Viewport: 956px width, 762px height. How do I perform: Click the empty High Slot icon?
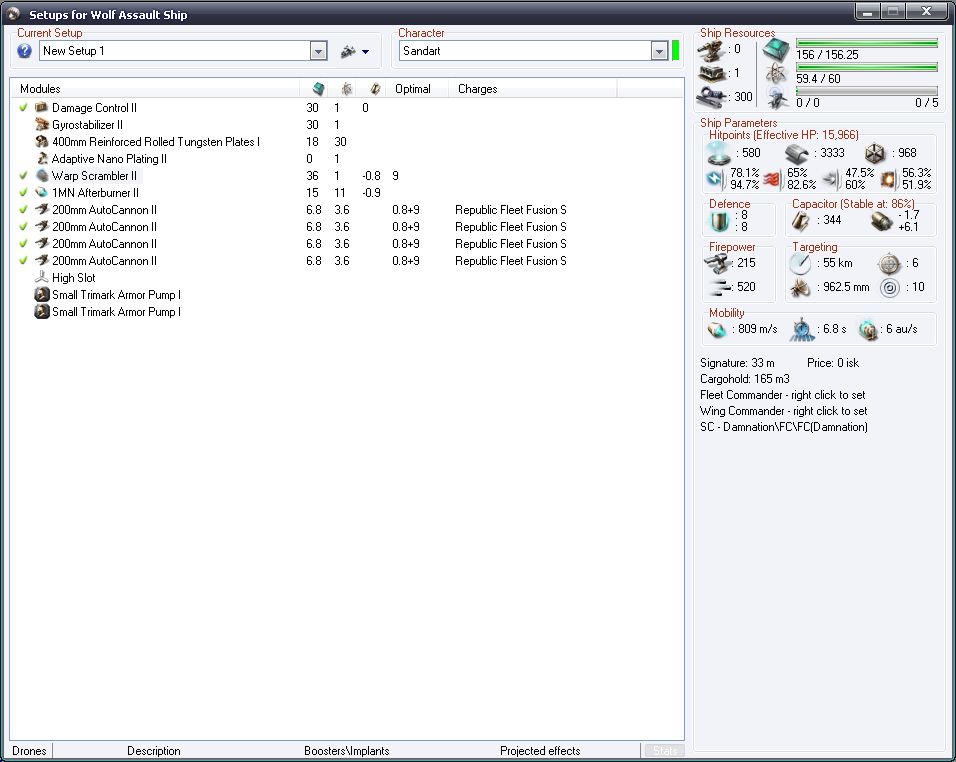tap(41, 277)
